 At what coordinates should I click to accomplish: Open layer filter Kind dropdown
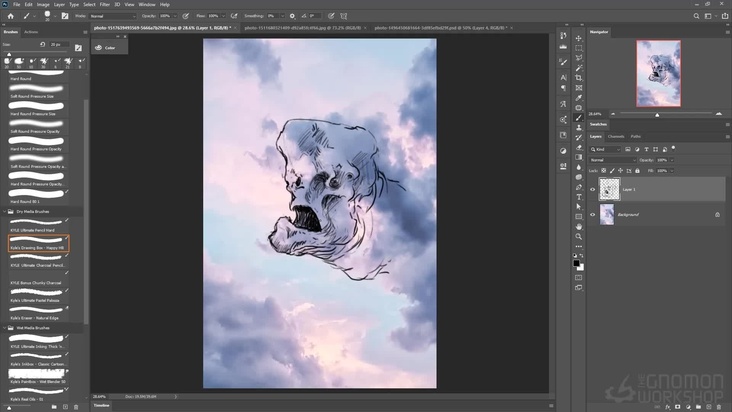point(607,148)
